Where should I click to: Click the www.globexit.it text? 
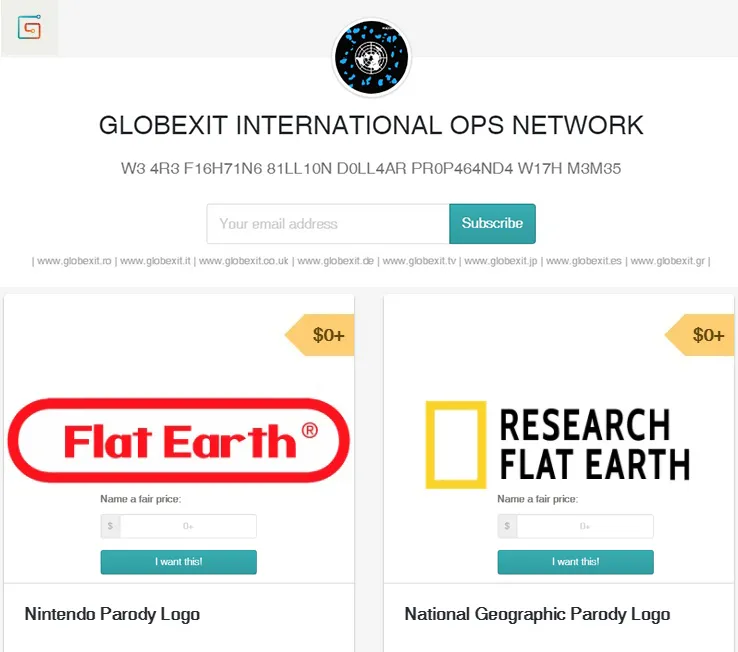155,261
